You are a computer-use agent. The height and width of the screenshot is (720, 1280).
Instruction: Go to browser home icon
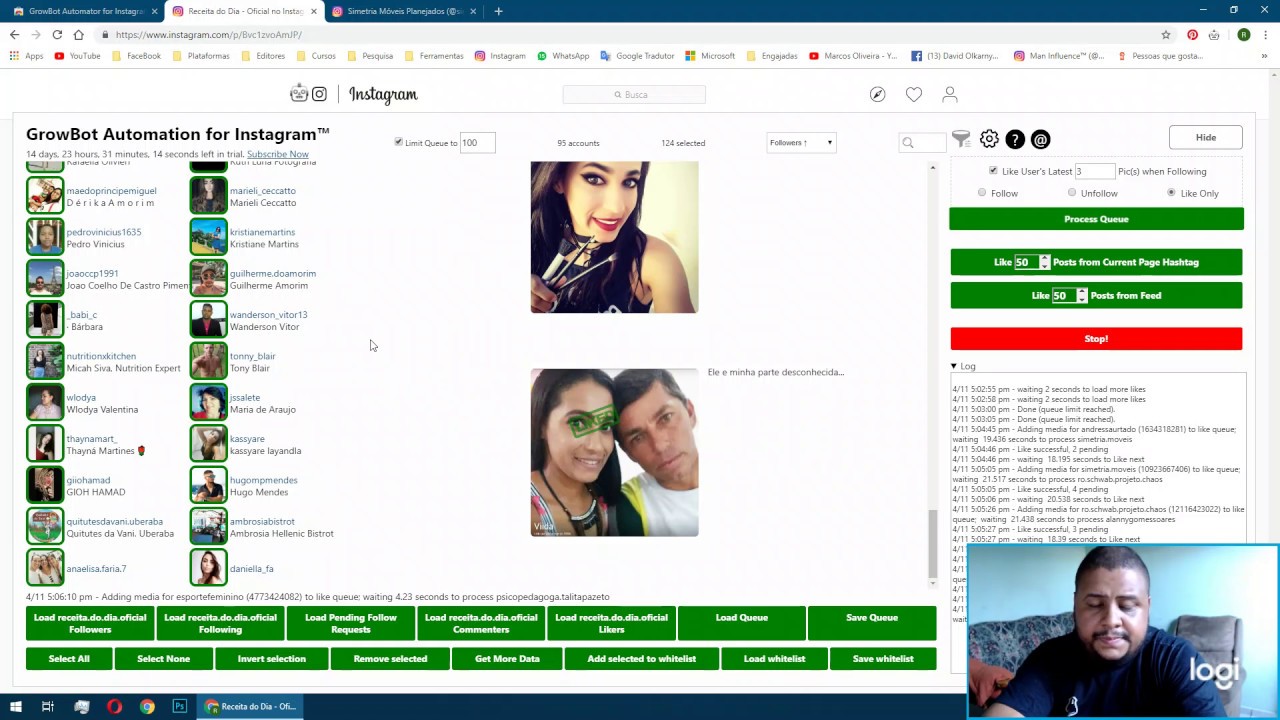click(78, 34)
